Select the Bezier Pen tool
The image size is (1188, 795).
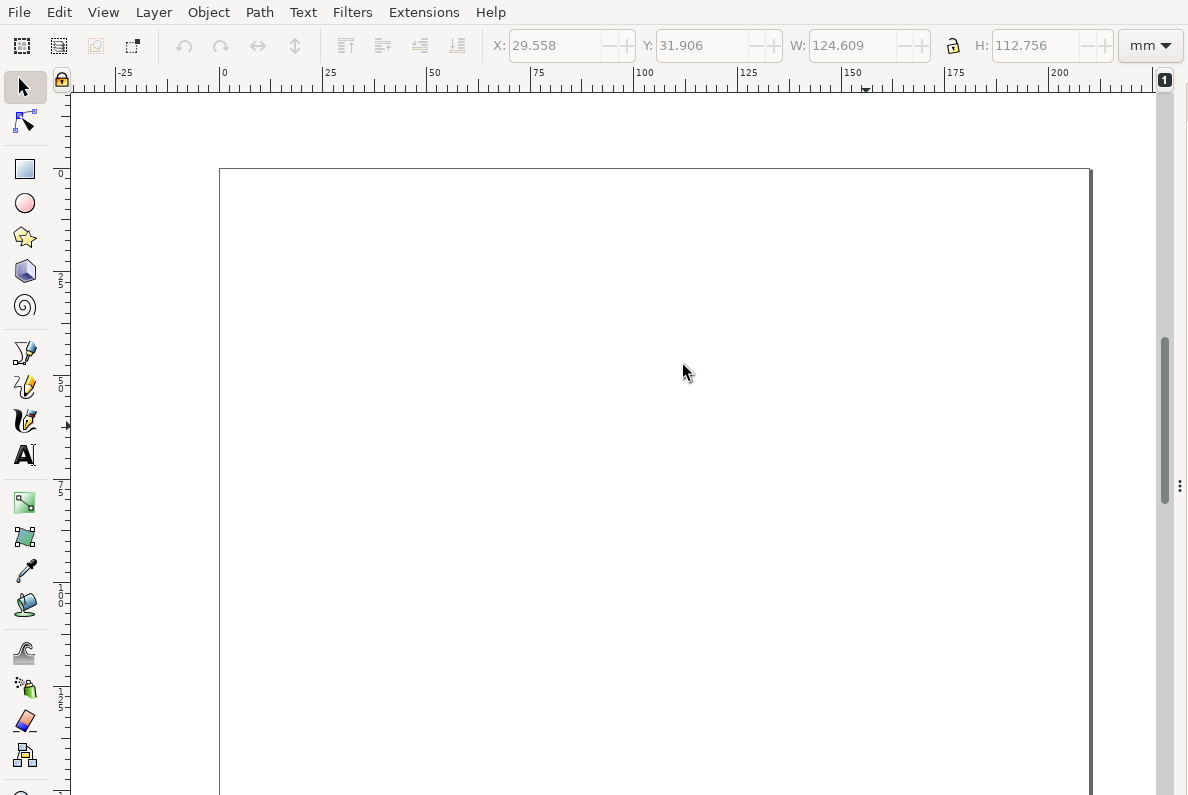24,352
